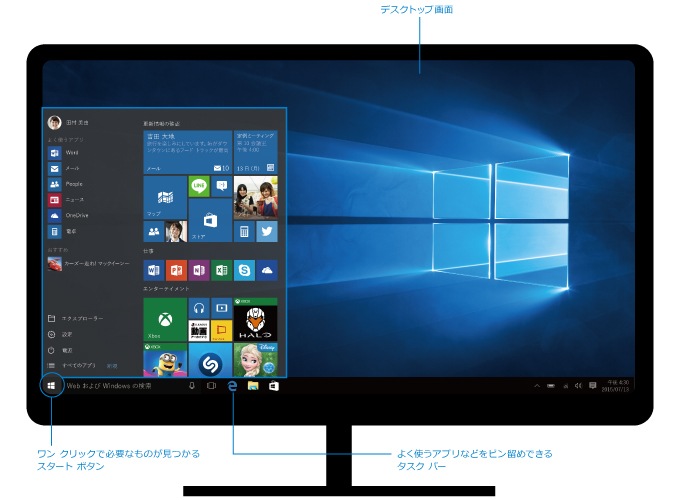
Task: Click the 電源 power option
Action: pos(60,350)
